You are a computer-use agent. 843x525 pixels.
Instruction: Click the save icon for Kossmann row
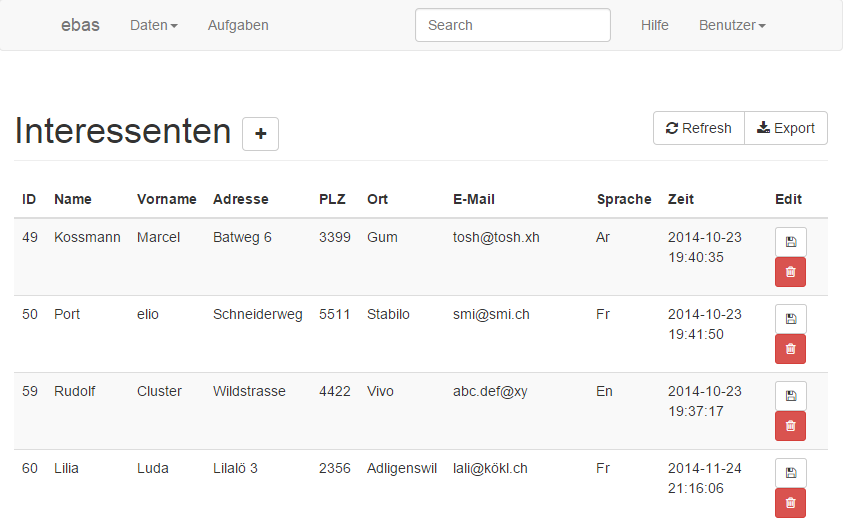(790, 242)
